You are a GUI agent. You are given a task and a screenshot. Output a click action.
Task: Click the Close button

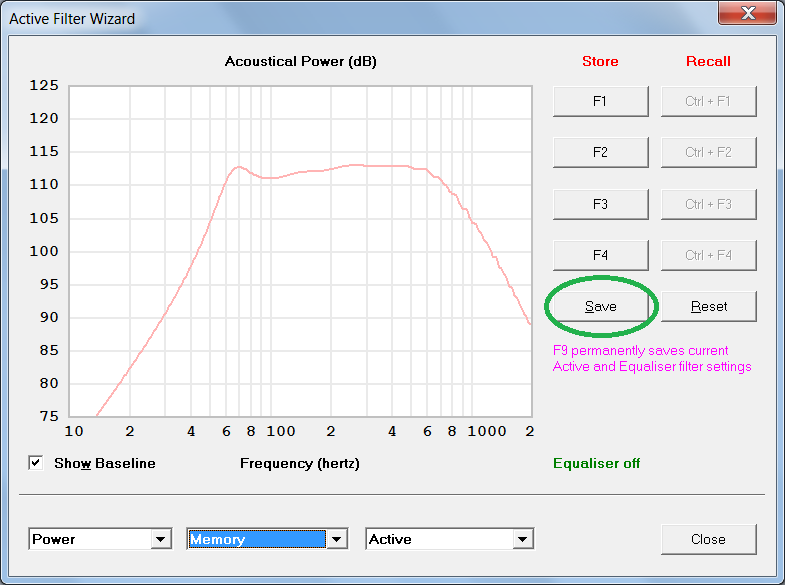click(708, 539)
